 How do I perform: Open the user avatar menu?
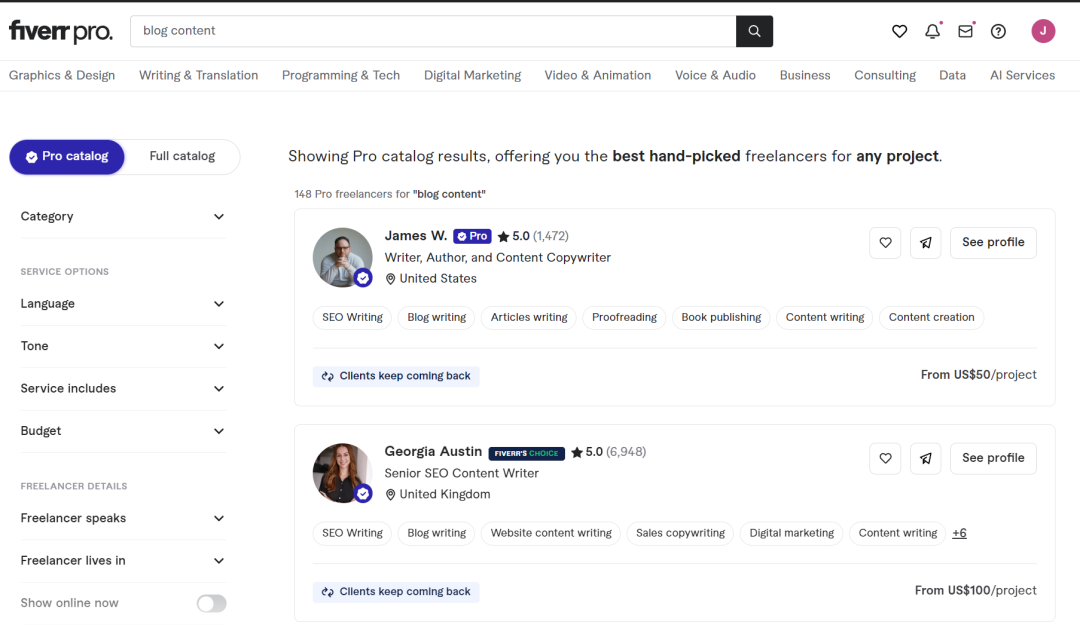pos(1043,31)
